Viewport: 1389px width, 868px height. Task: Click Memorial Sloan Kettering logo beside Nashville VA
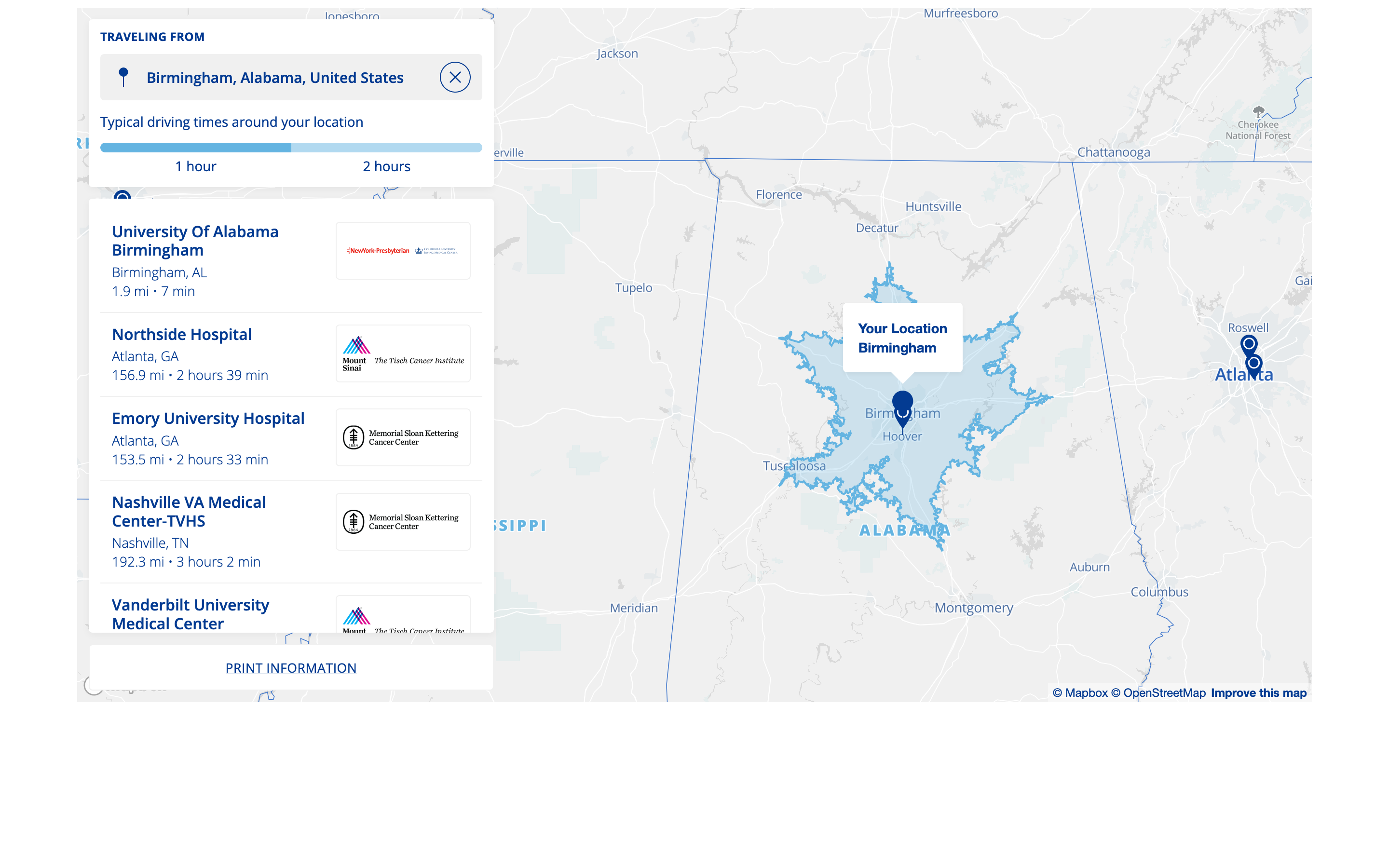coord(402,522)
